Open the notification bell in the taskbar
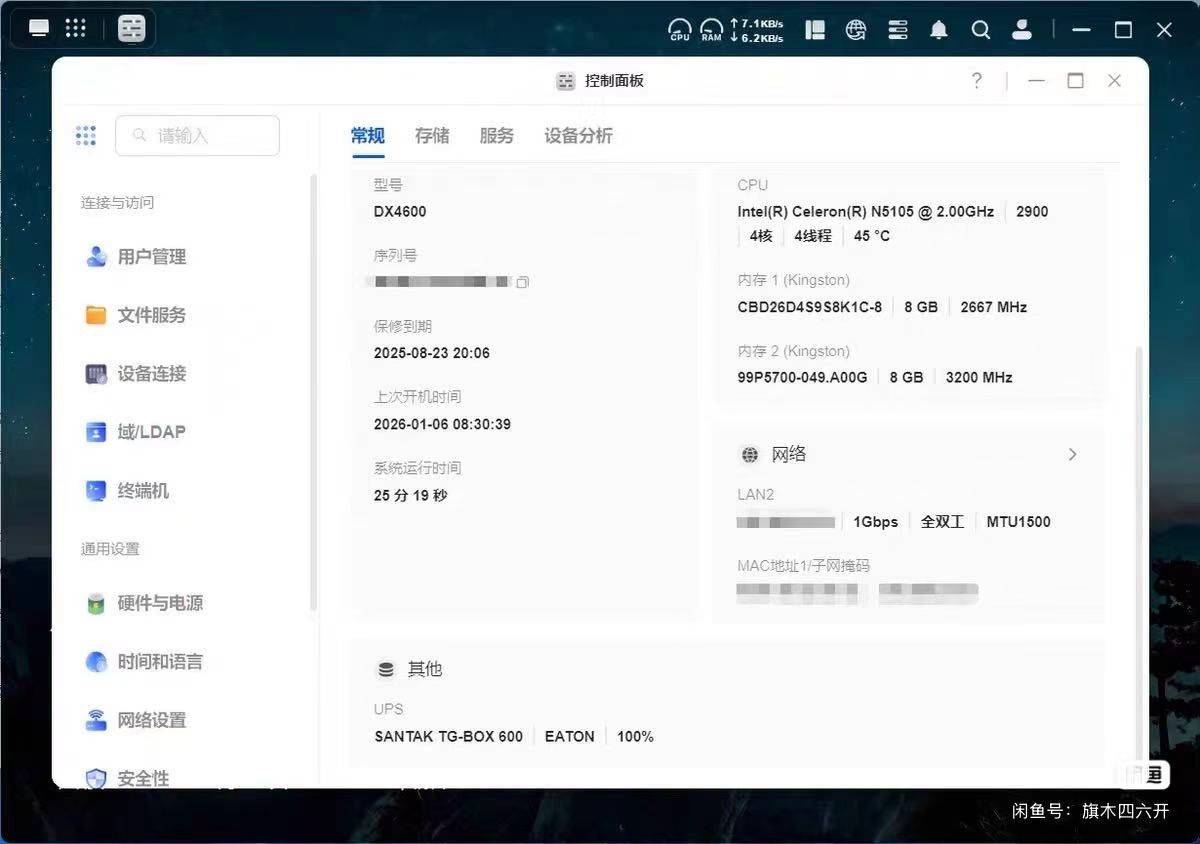This screenshot has width=1200, height=844. click(938, 30)
